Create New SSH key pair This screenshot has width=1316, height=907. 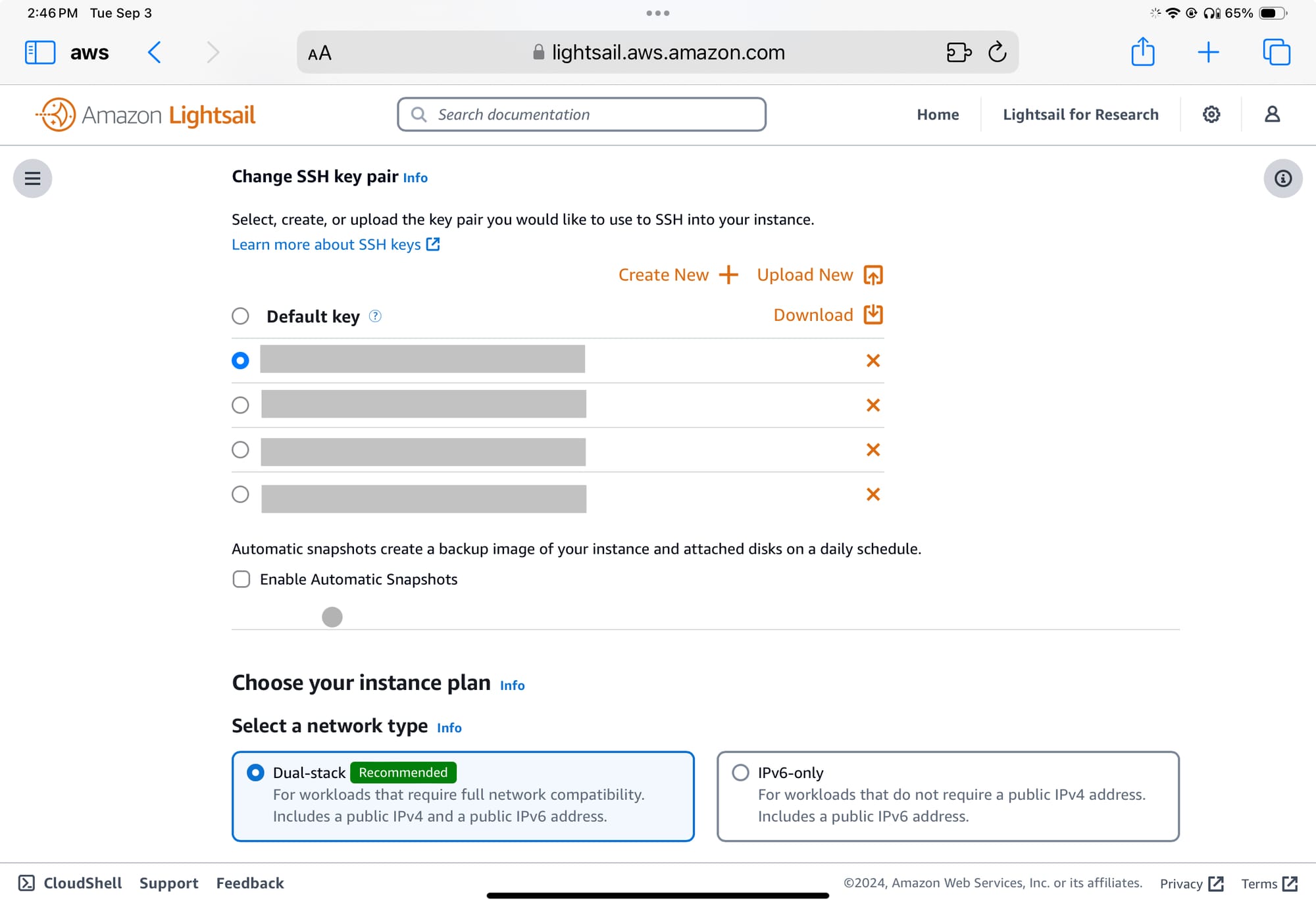678,275
